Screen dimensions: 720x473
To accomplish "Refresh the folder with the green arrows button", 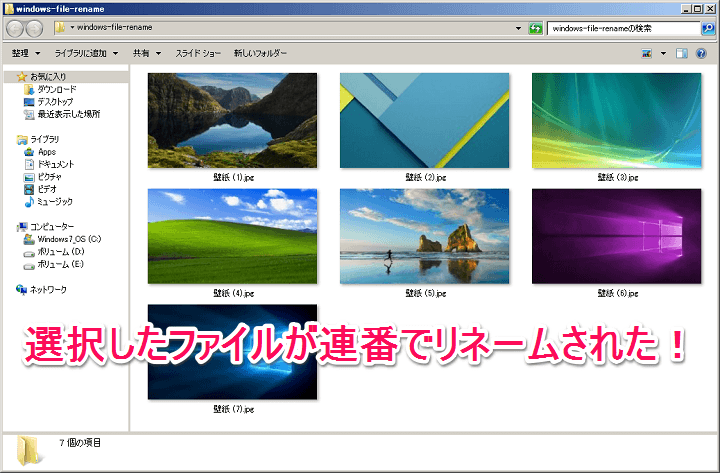I will [535, 28].
